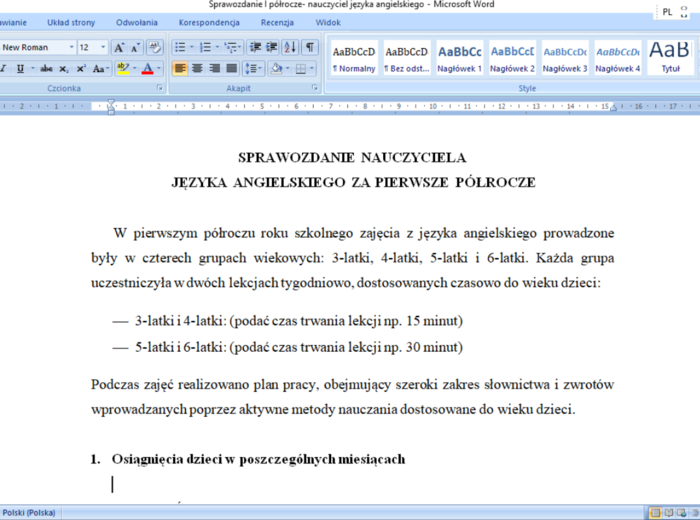Image resolution: width=700 pixels, height=520 pixels.
Task: Click the multilevel list button
Action: [x=233, y=47]
